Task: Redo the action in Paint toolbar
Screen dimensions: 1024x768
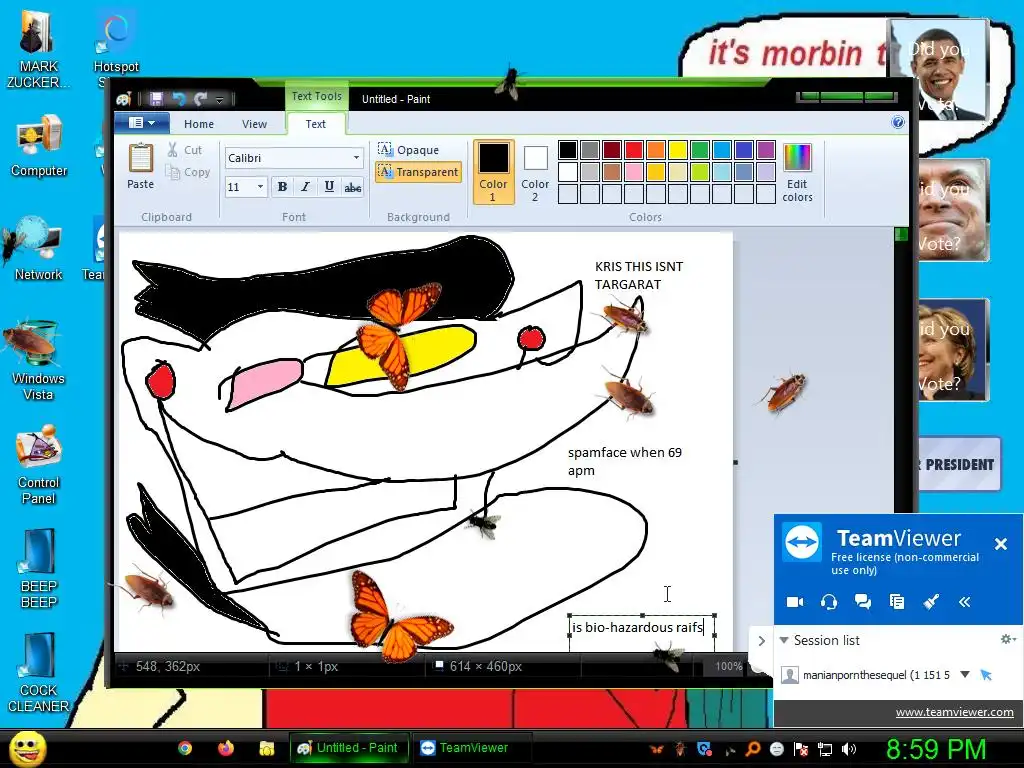Action: pyautogui.click(x=200, y=99)
